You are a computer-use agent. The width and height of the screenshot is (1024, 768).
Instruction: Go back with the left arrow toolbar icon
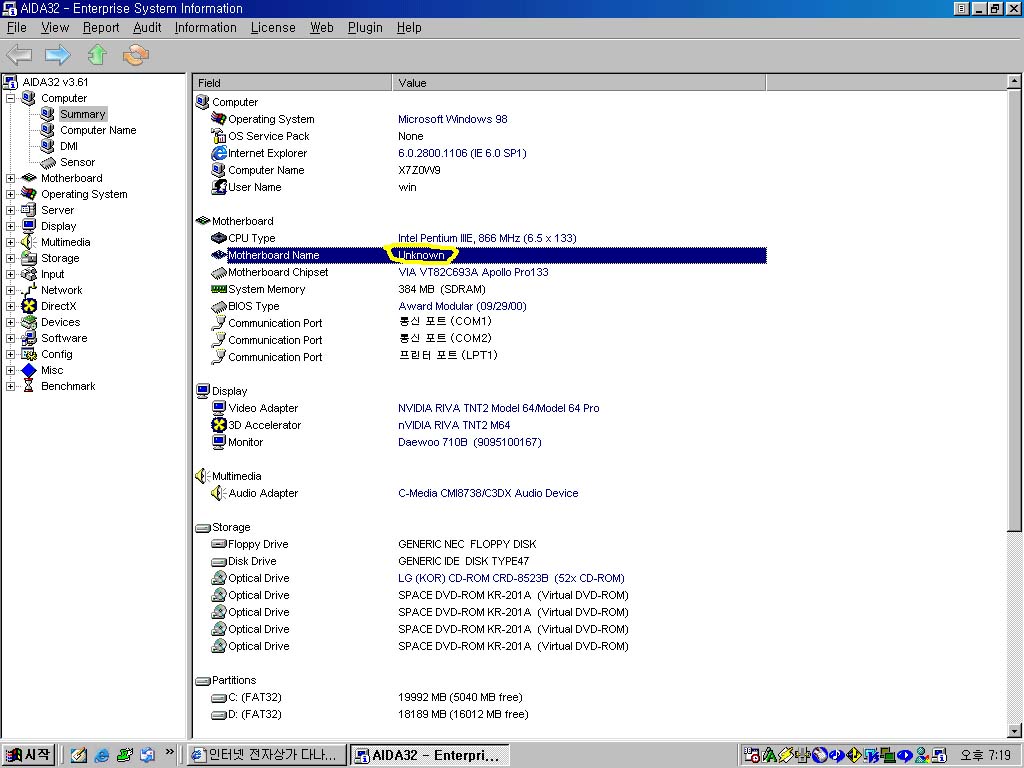[x=19, y=55]
